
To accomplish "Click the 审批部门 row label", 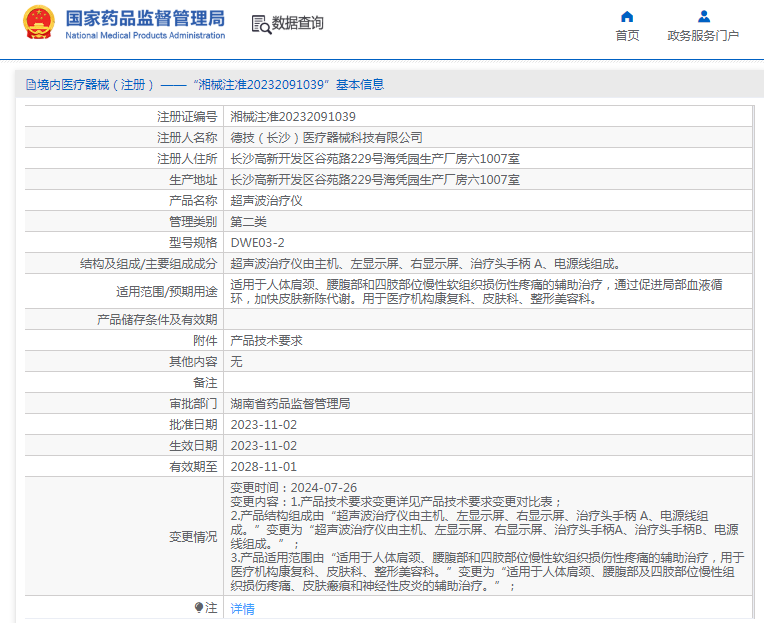I will [193, 403].
